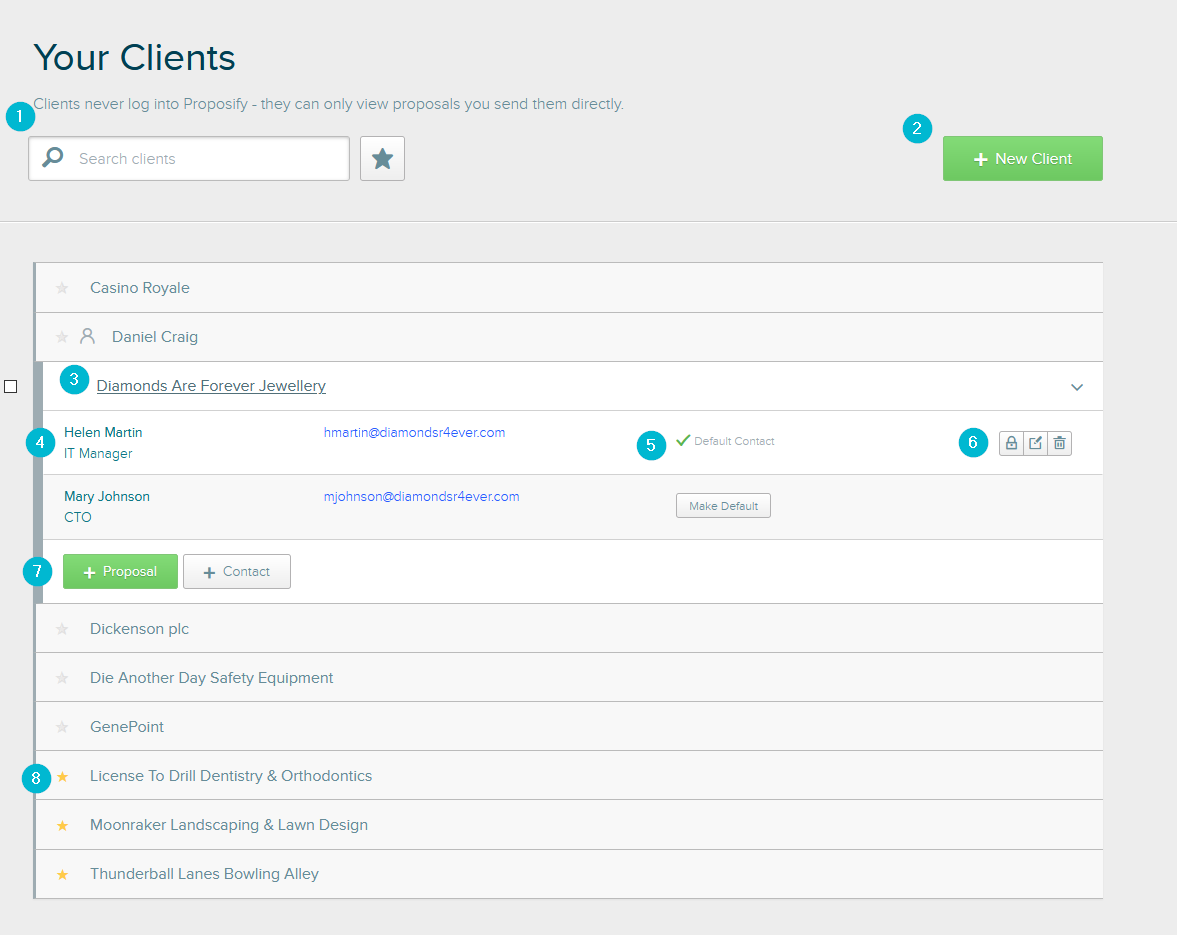Collapse Diamonds Are Forever Jewellery chevron

pos(1076,387)
